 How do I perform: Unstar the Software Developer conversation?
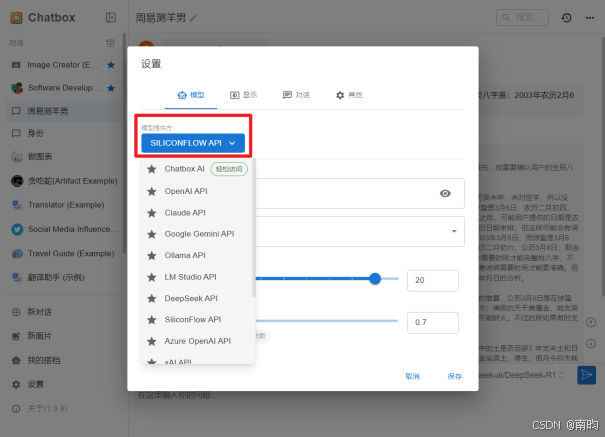coord(111,88)
